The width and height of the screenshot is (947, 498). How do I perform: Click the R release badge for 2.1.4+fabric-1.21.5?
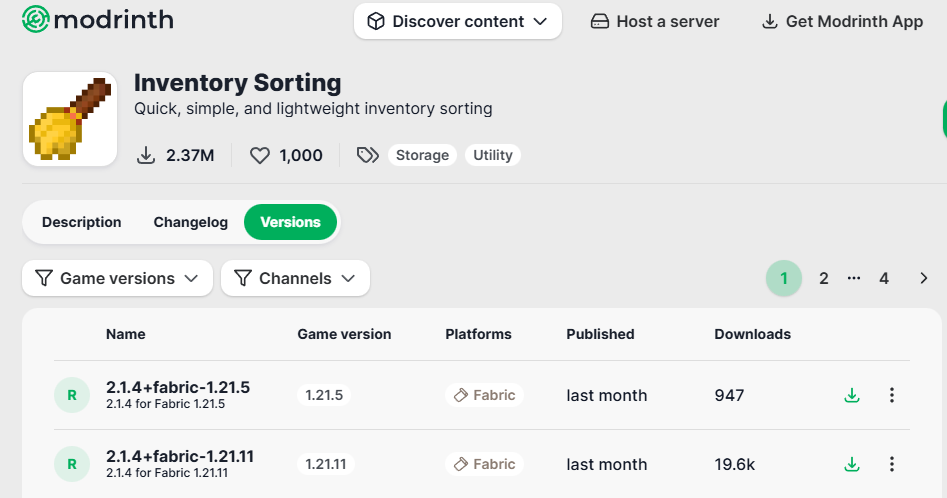tap(71, 395)
